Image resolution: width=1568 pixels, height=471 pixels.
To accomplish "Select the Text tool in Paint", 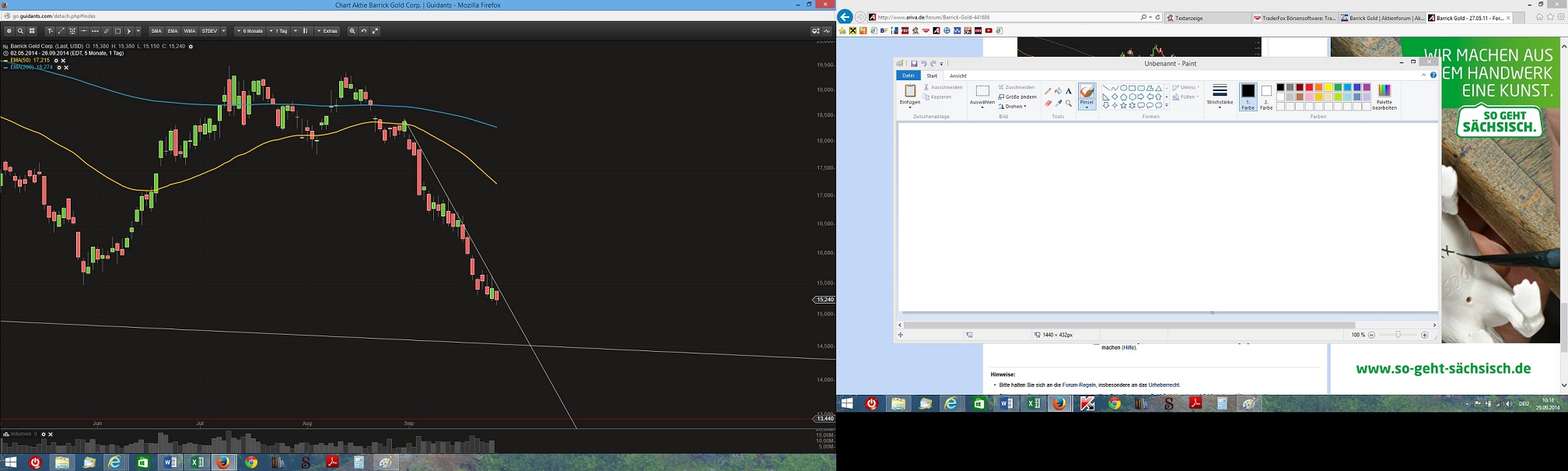I will tap(1069, 91).
